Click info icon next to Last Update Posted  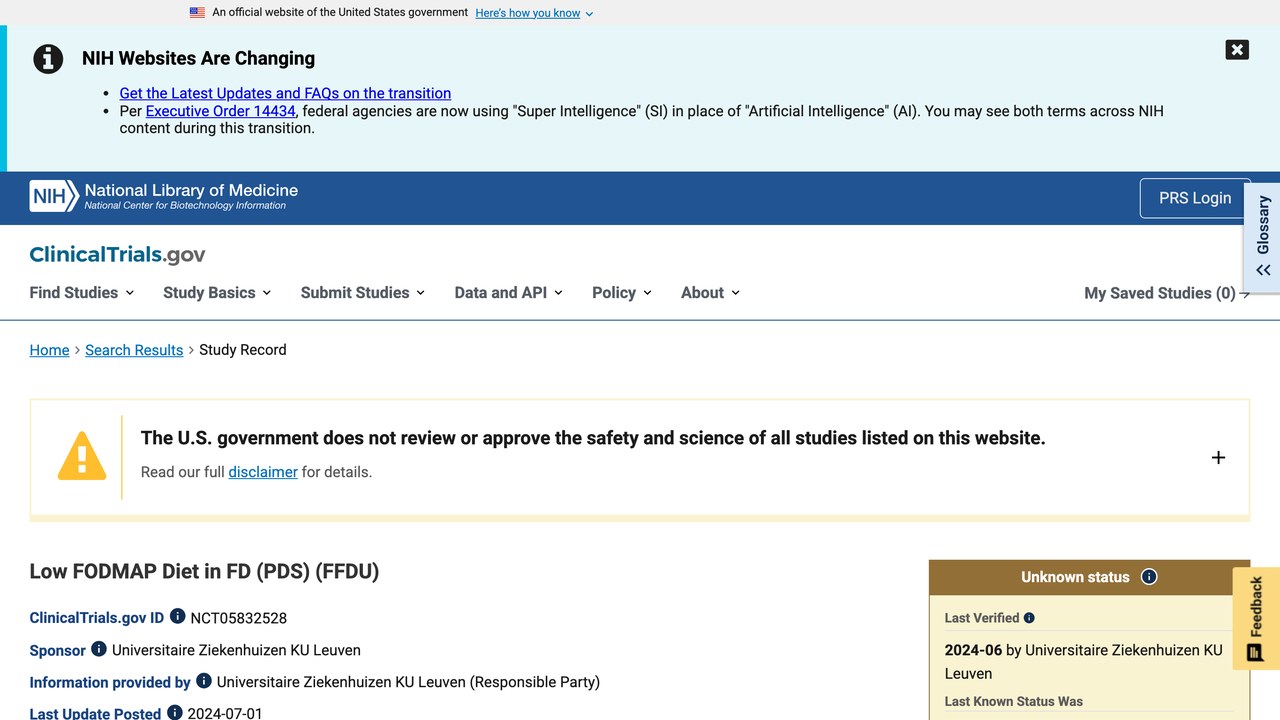point(175,712)
